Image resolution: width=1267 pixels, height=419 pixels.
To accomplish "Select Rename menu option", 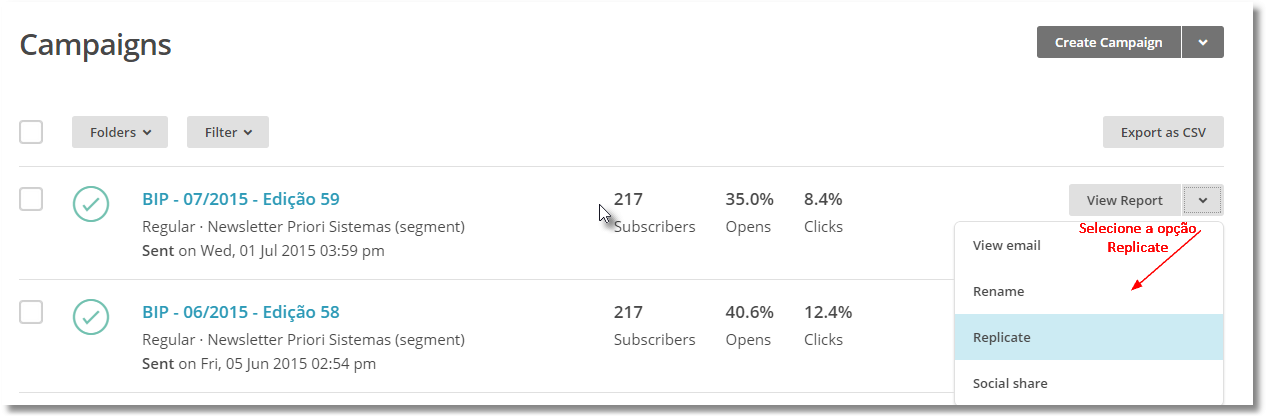I will pos(1089,291).
